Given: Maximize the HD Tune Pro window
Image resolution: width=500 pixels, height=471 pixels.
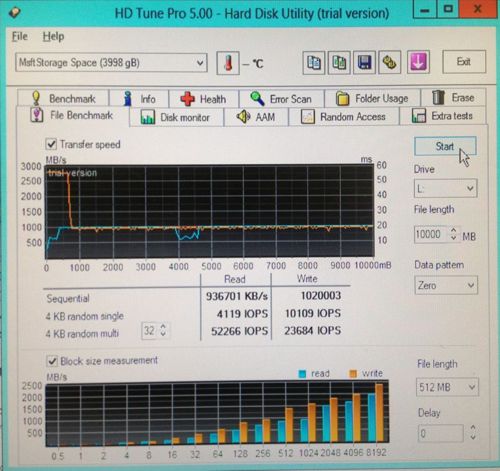Looking at the screenshot, I should point(447,9).
